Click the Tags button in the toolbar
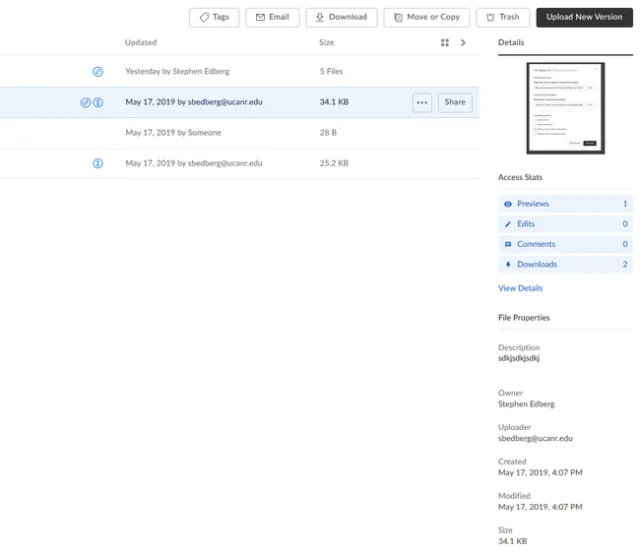Screen dimensions: 640x559 coord(214,17)
